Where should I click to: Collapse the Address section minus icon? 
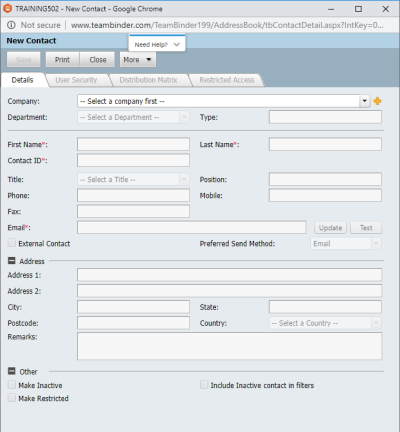12,261
